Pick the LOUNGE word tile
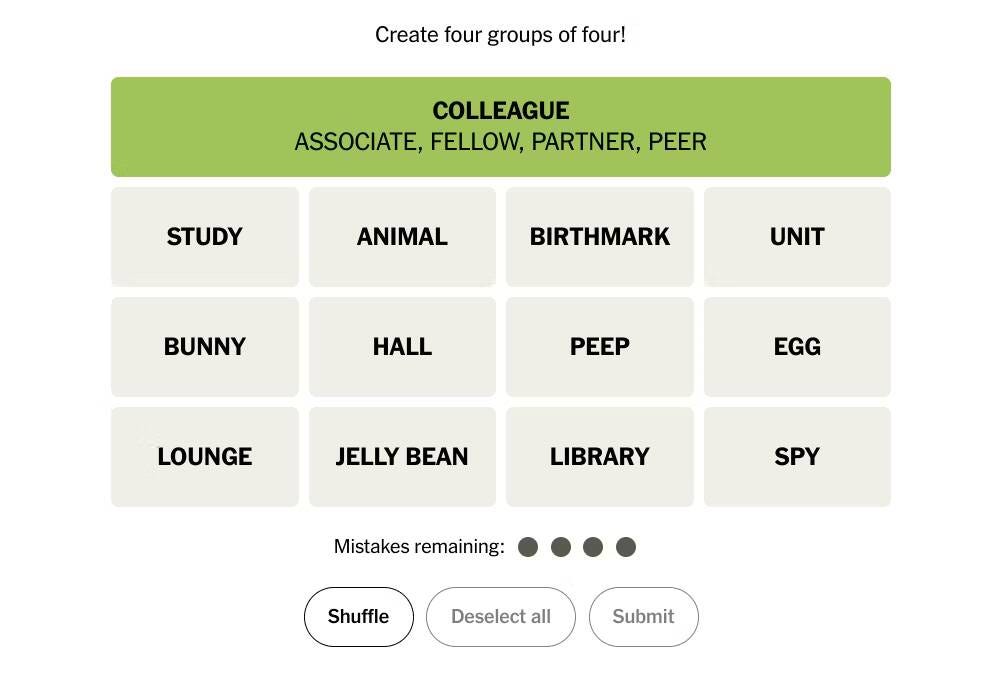1000x700 pixels. pos(204,457)
